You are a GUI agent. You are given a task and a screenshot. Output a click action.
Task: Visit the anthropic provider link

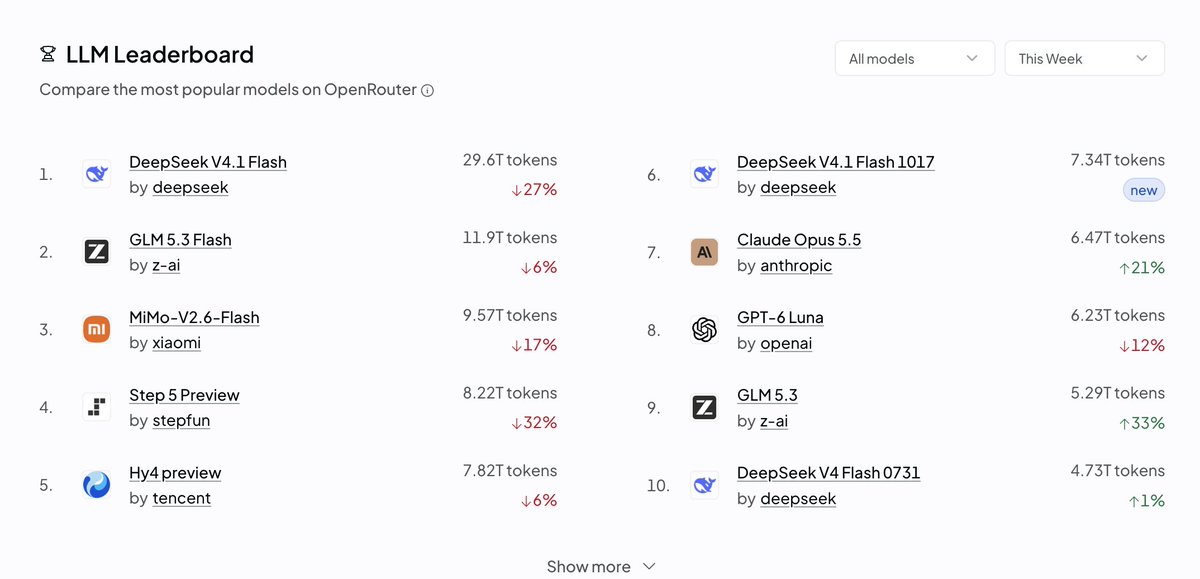[x=796, y=265]
